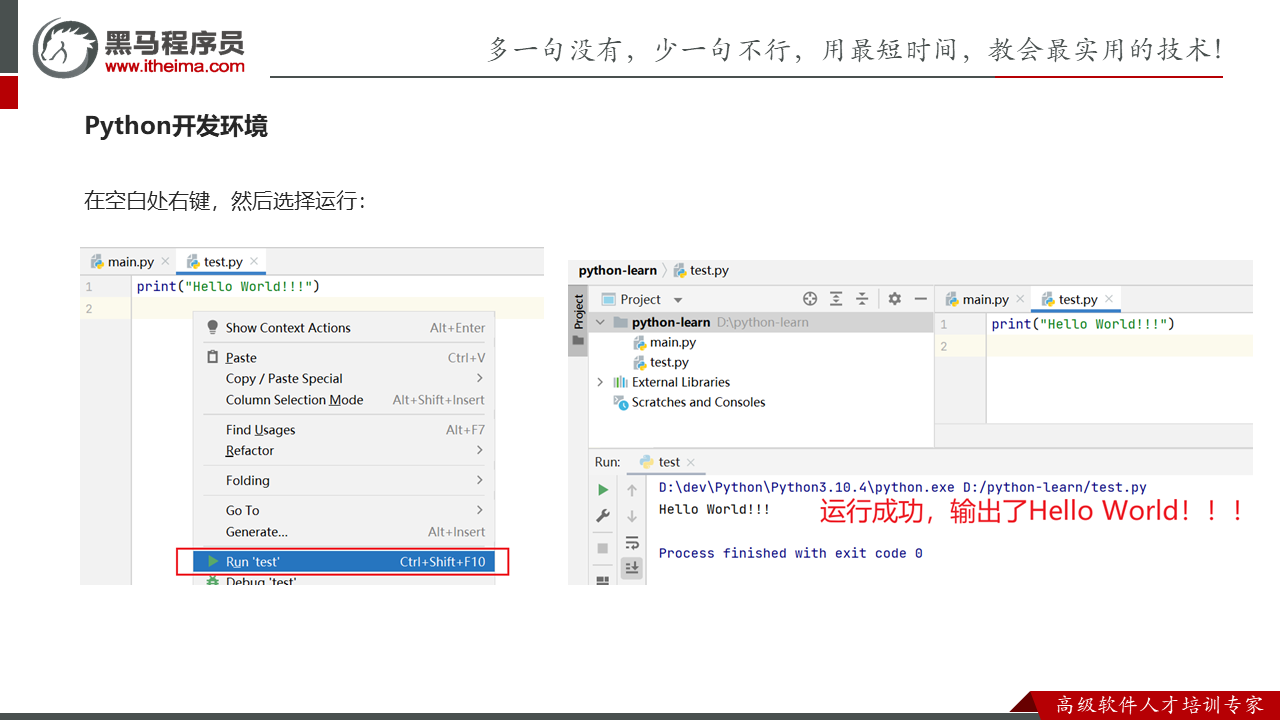Click the gray Stop square in Run panel
The image size is (1280, 720).
[x=603, y=548]
